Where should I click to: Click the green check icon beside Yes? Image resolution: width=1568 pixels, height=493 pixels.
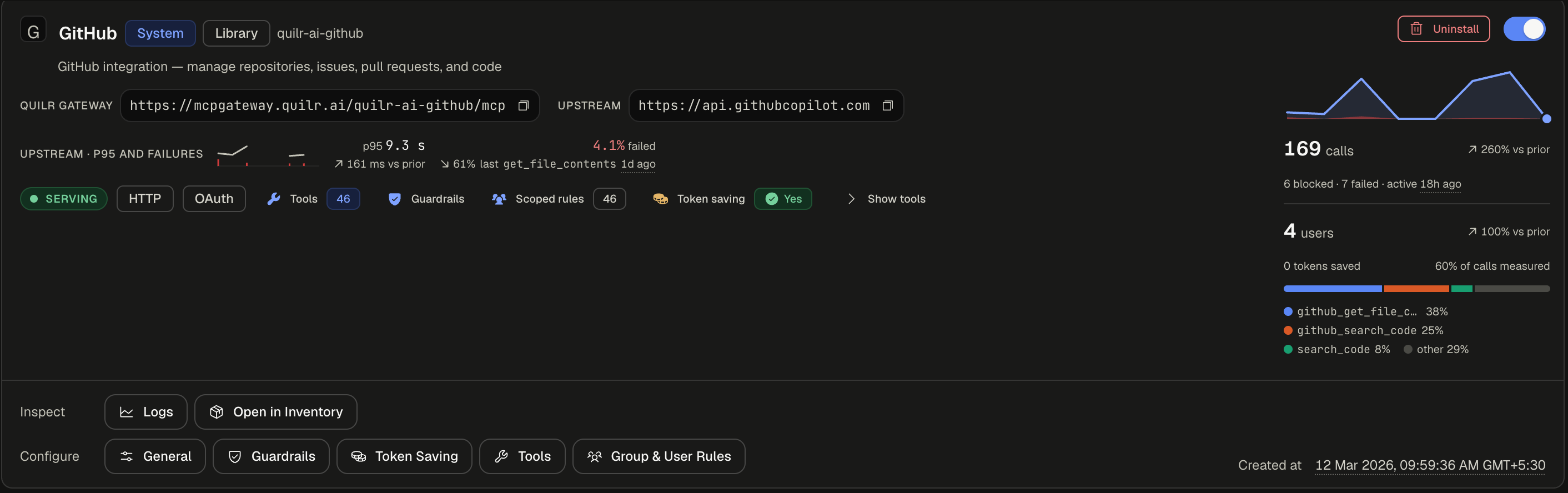[771, 199]
